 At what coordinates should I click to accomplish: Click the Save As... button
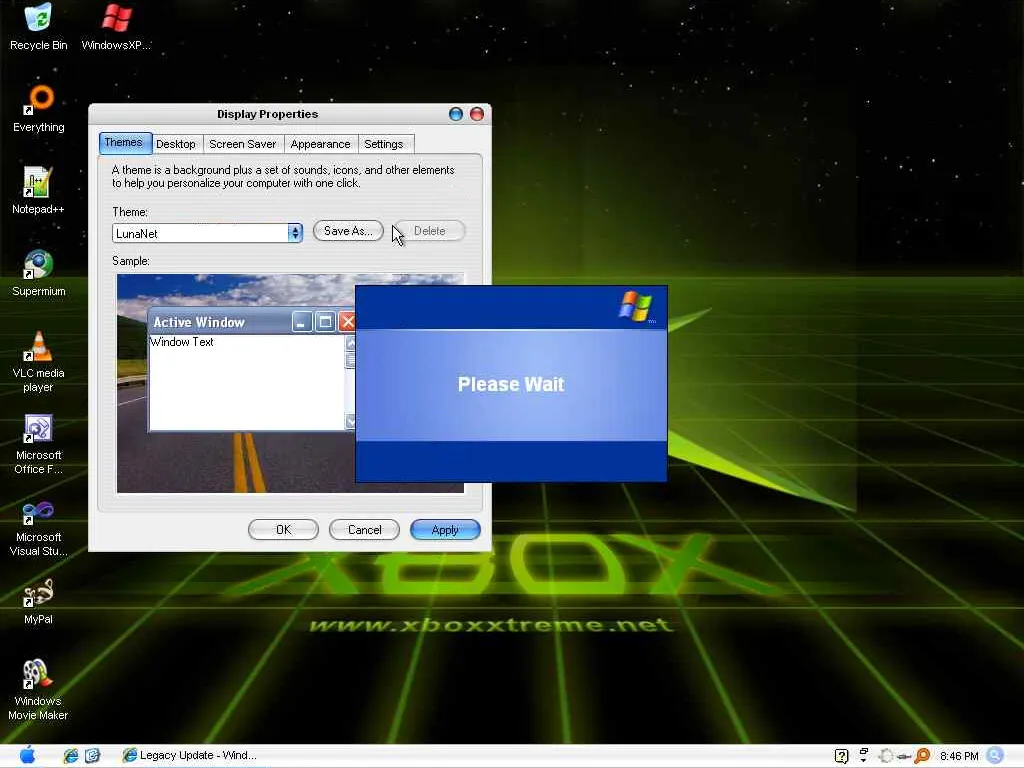coord(348,231)
